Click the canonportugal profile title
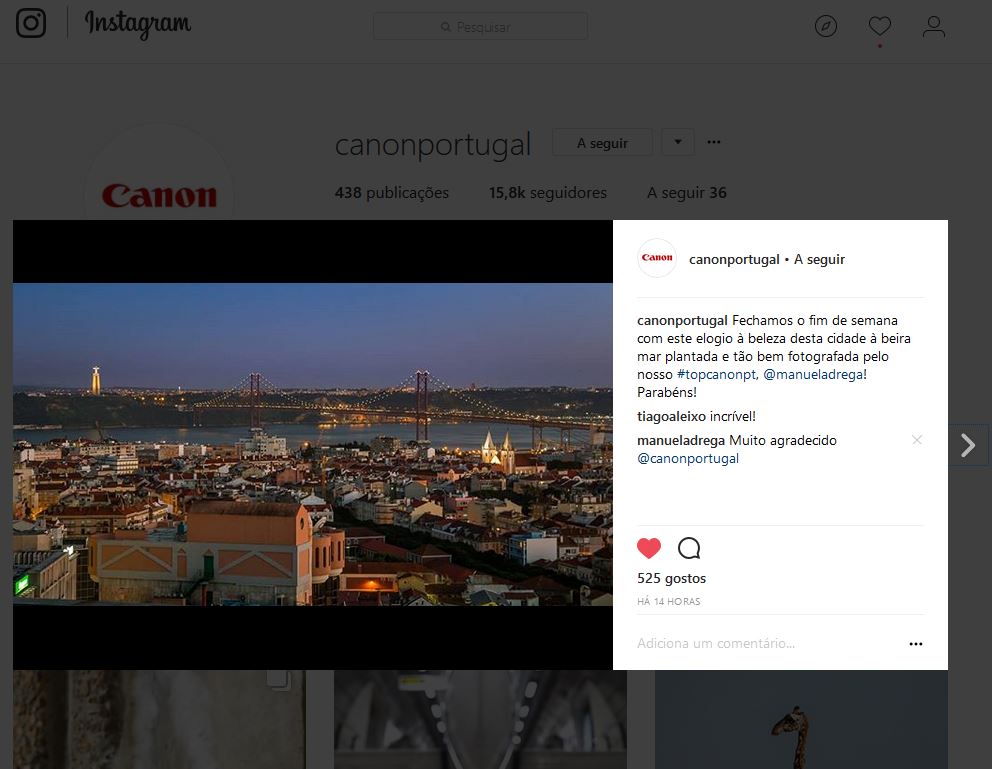 tap(433, 145)
